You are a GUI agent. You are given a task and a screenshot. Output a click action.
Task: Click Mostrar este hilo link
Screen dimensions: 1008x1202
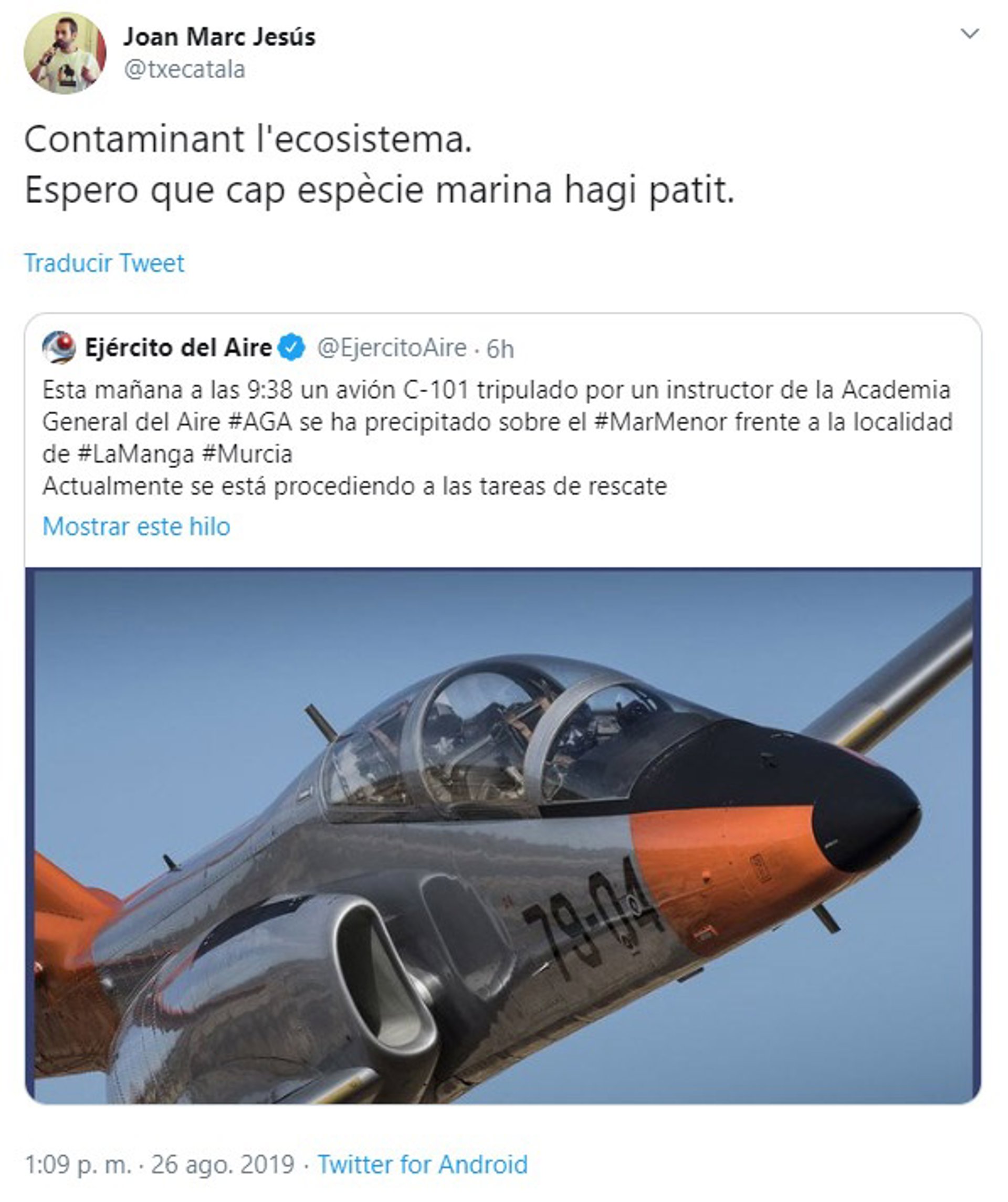point(136,526)
